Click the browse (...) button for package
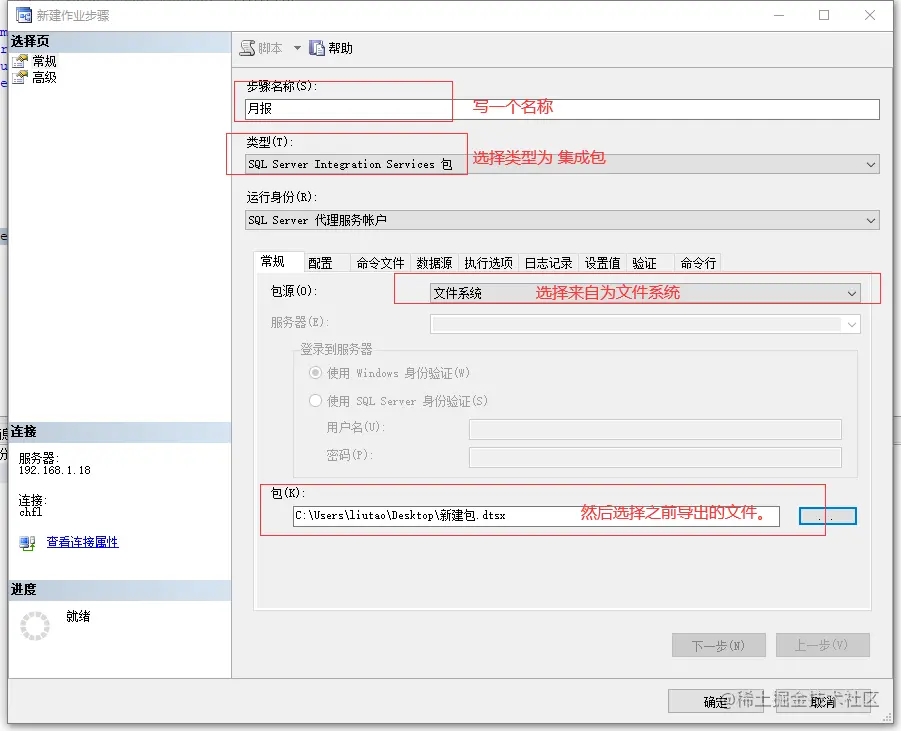 click(x=827, y=516)
